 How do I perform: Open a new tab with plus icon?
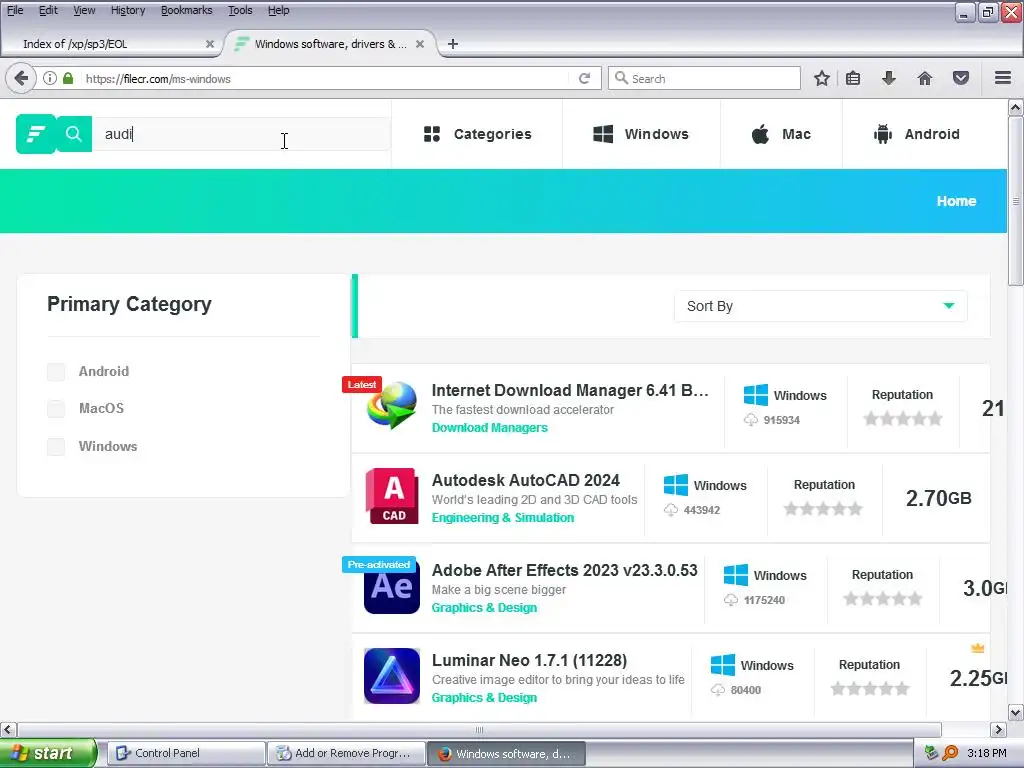point(453,44)
